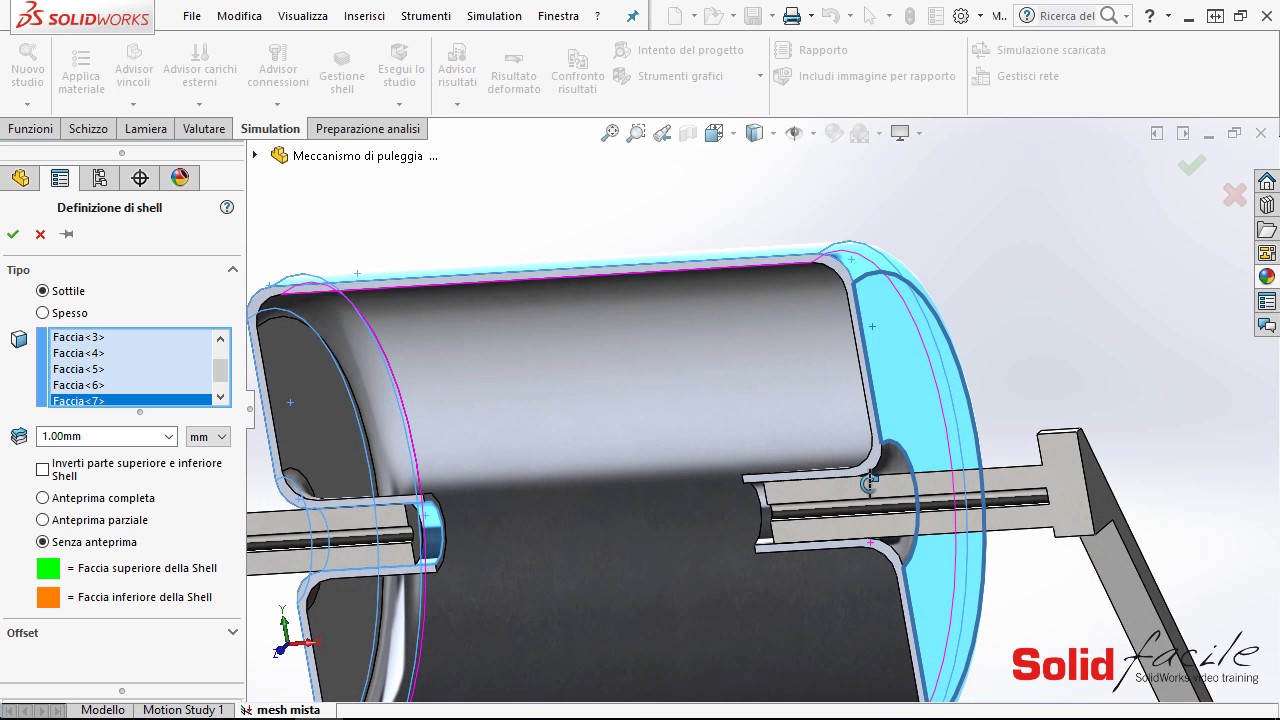Cancel the shell definition with the red X
The width and height of the screenshot is (1280, 720).
(40, 234)
